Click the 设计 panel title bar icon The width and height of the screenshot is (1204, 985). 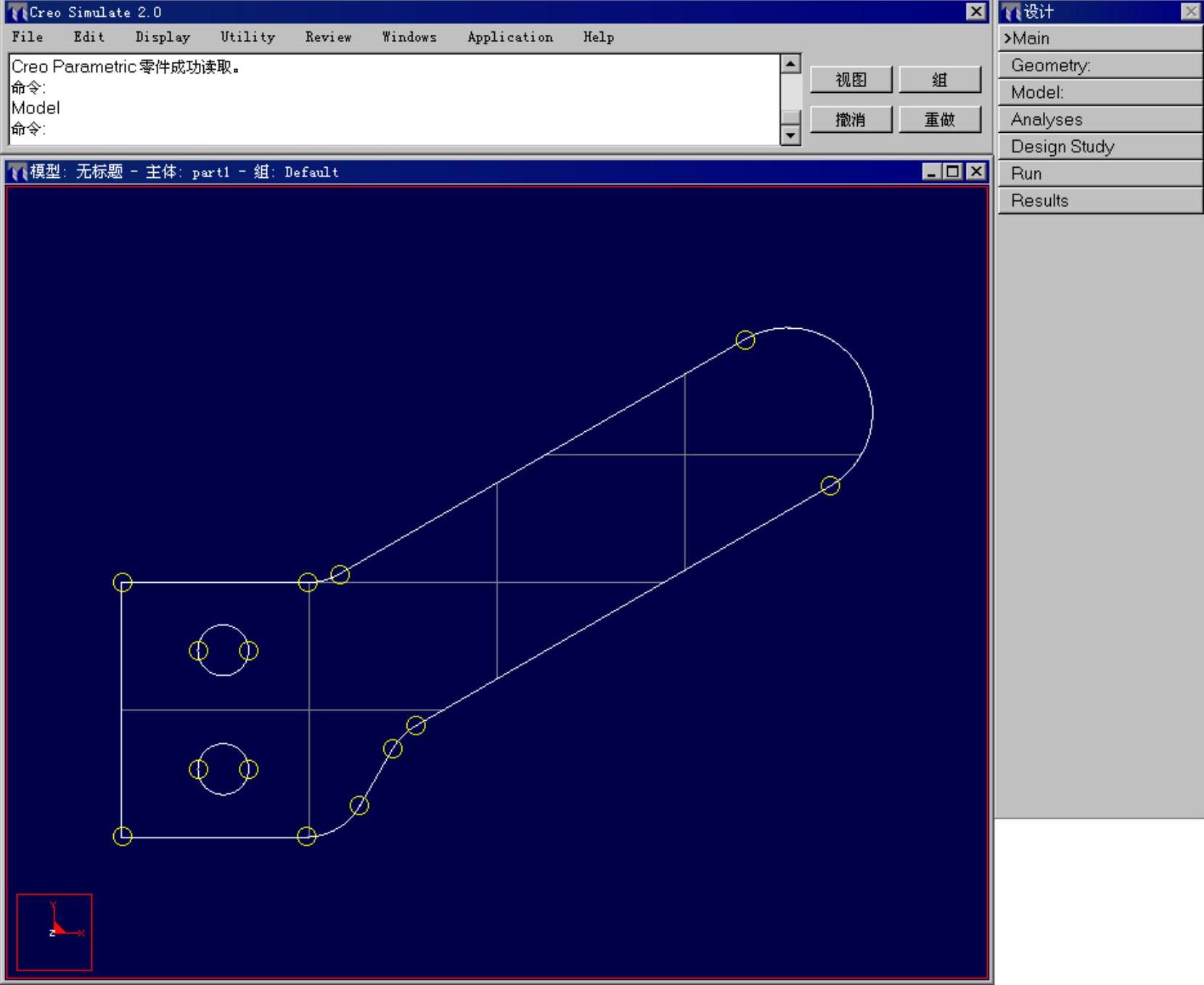[x=1012, y=12]
